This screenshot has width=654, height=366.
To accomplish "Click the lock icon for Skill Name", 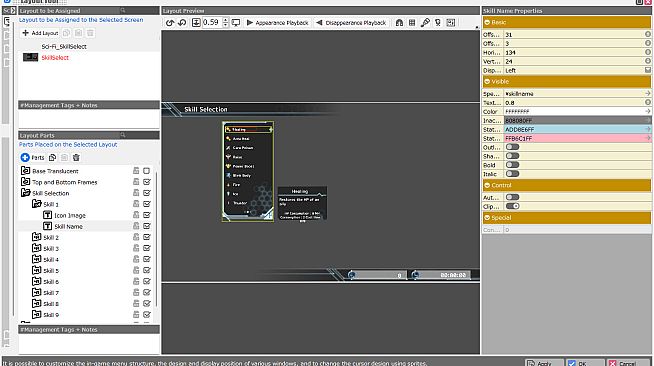I will coord(136,226).
